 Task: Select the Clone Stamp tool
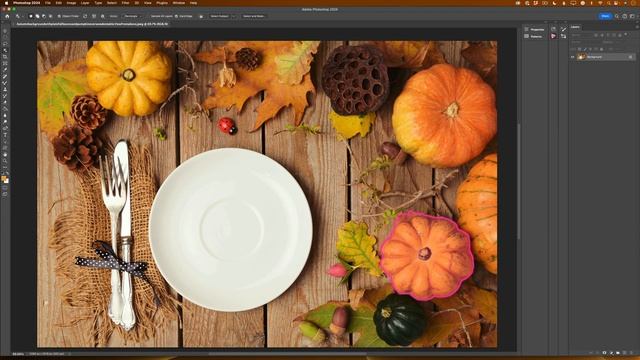[5, 89]
